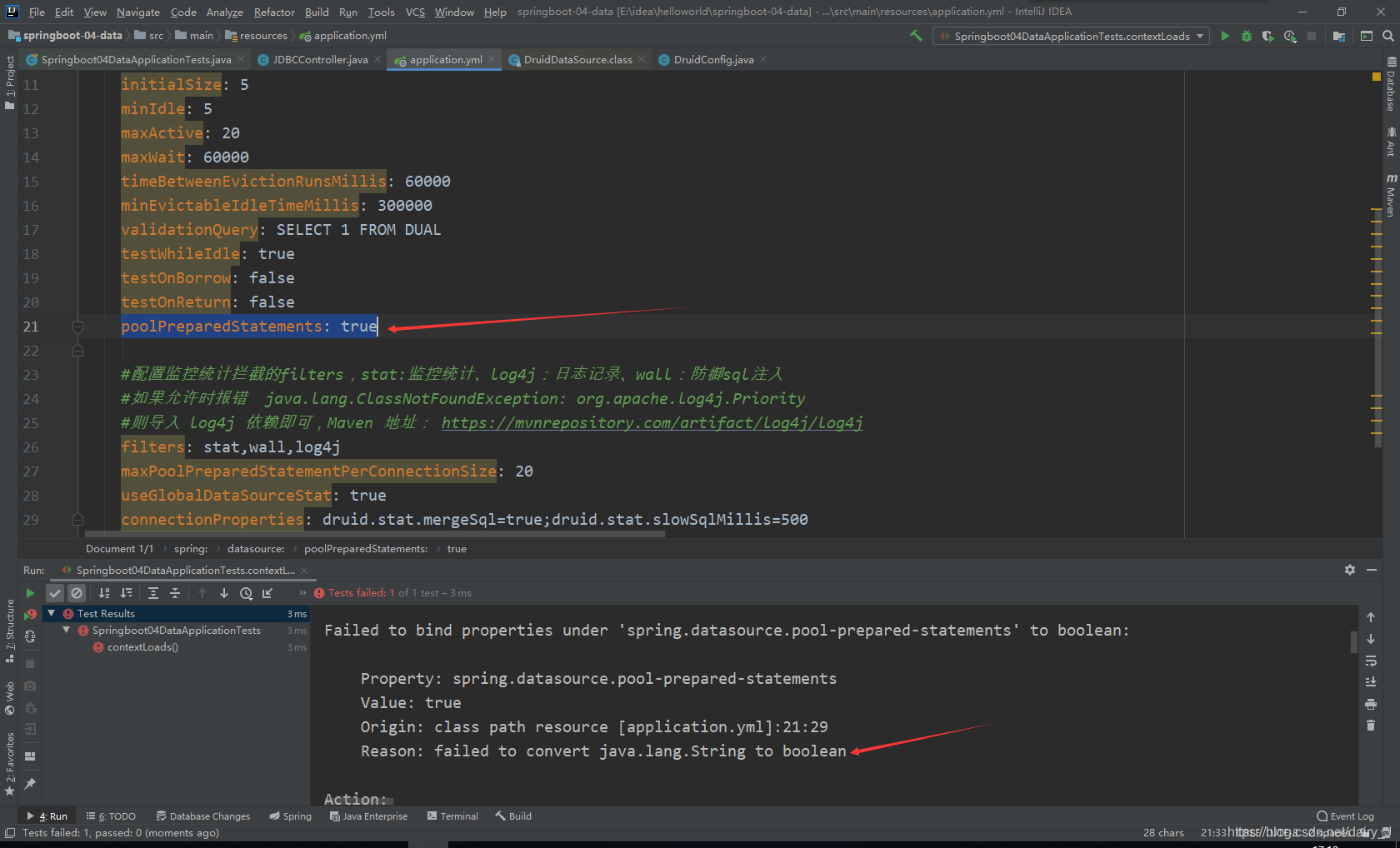Viewport: 1400px width, 848px height.
Task: Hide the Run tool window with the minus icon
Action: (x=1372, y=570)
